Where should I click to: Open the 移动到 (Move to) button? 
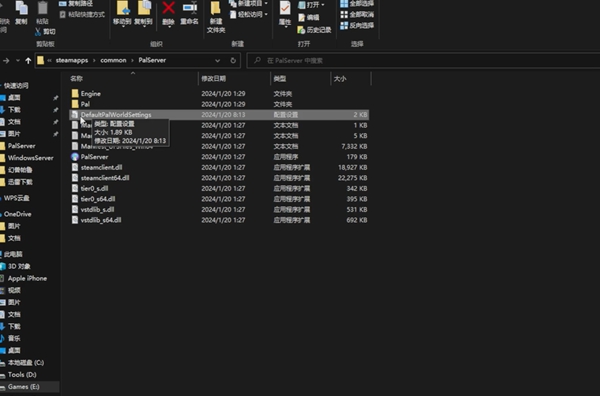click(122, 14)
